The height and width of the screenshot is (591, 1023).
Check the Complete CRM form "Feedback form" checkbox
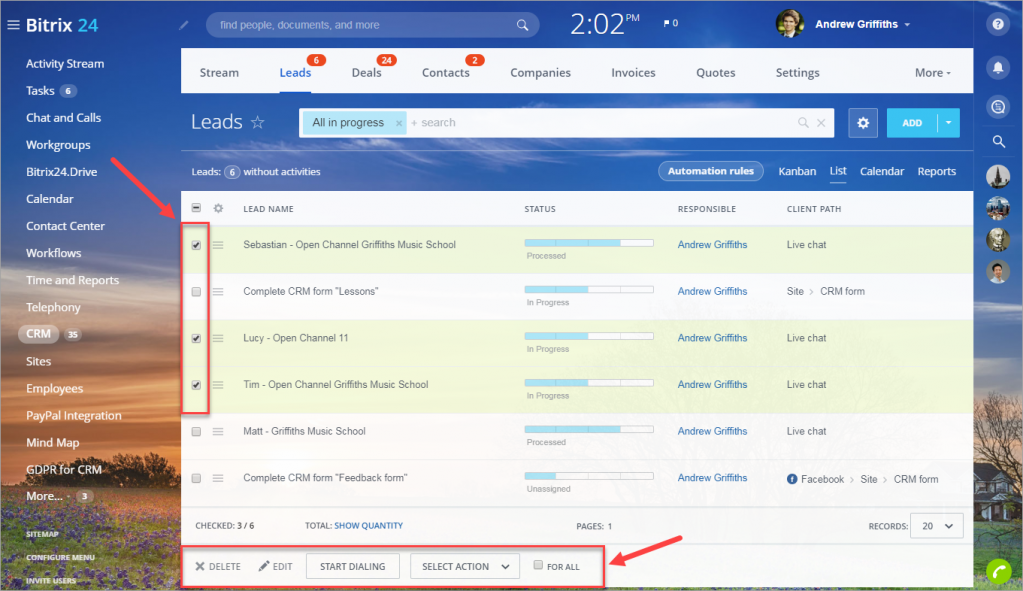(x=196, y=478)
